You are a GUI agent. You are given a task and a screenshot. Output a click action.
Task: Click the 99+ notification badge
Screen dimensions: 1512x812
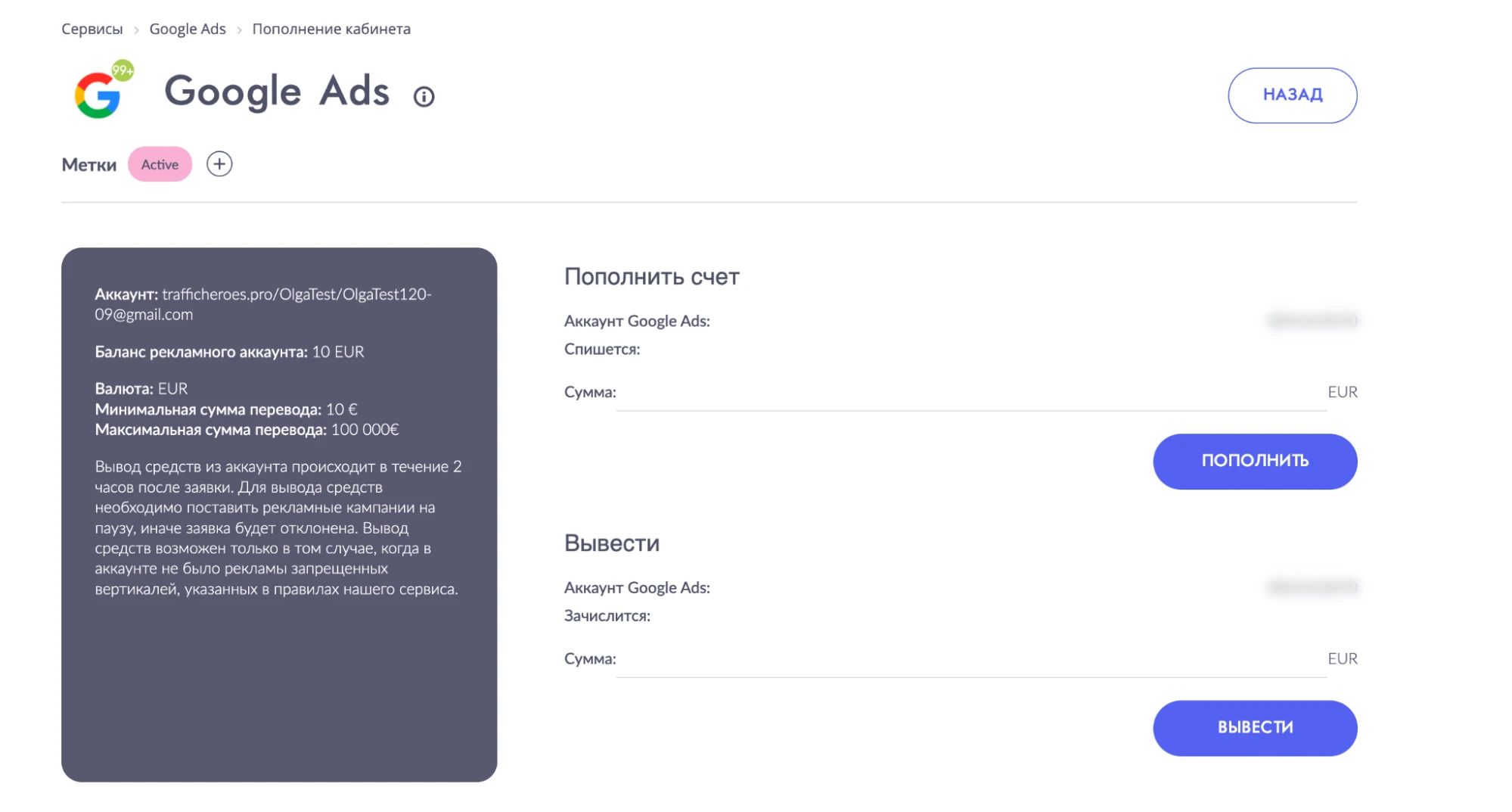tap(123, 70)
